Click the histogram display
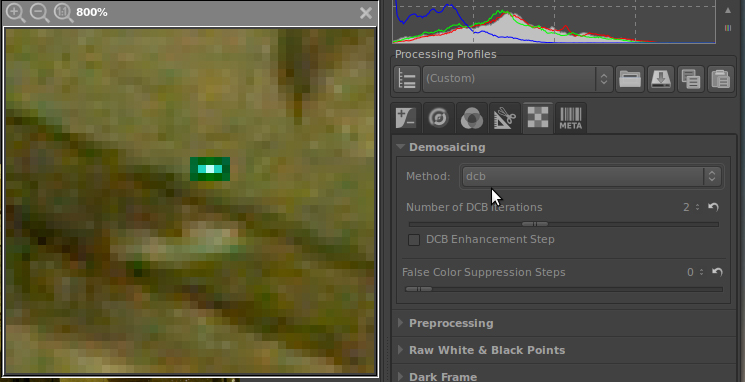 pos(554,22)
